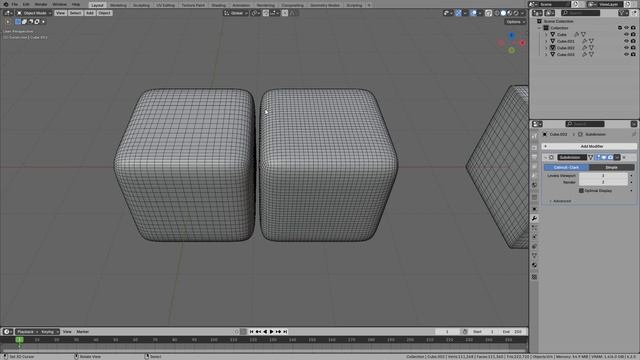Open the Tool properties tab icon
Viewport: 640px width, 360px height.
coord(534,137)
